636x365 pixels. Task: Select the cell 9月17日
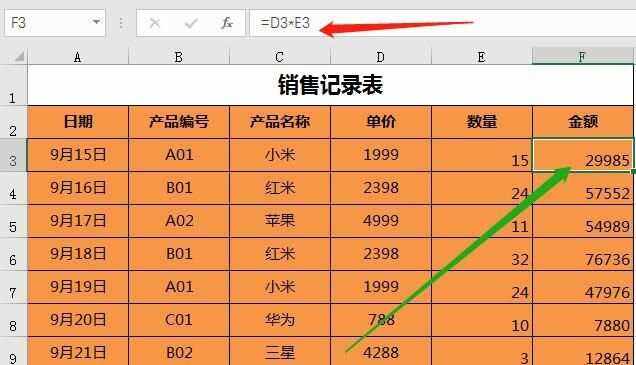(78, 221)
